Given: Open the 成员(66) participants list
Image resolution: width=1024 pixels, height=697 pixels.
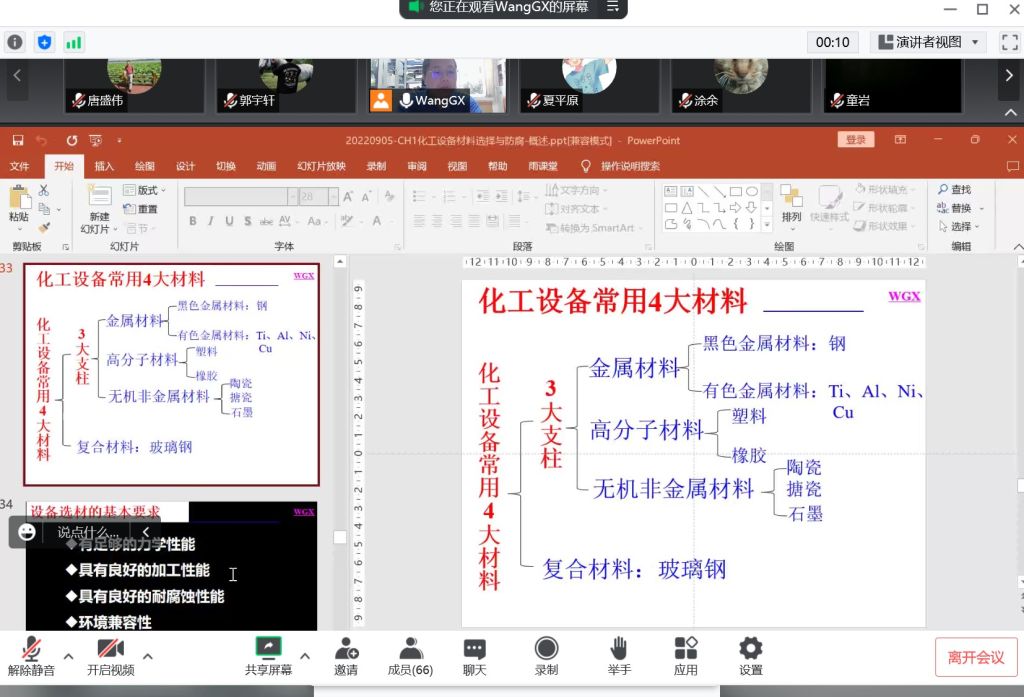Looking at the screenshot, I should click(410, 656).
